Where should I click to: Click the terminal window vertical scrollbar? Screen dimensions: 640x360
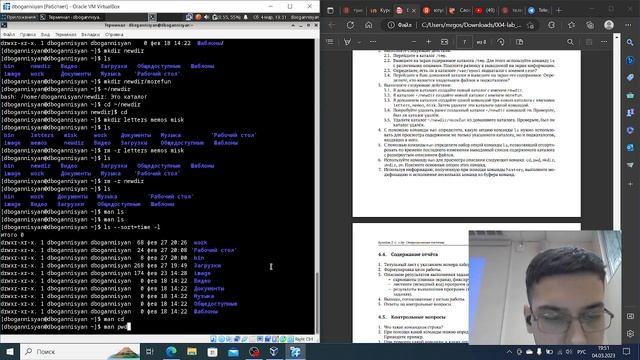pos(317,187)
